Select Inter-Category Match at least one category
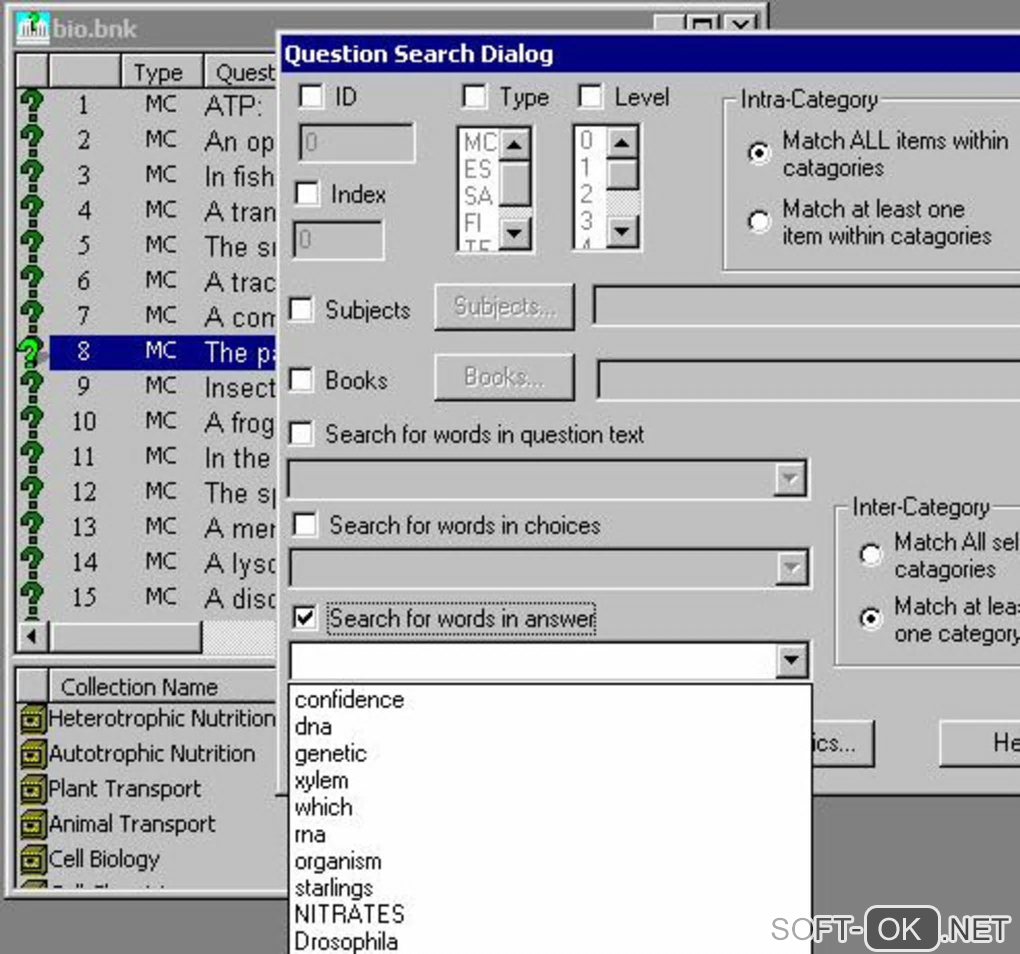 click(x=870, y=618)
